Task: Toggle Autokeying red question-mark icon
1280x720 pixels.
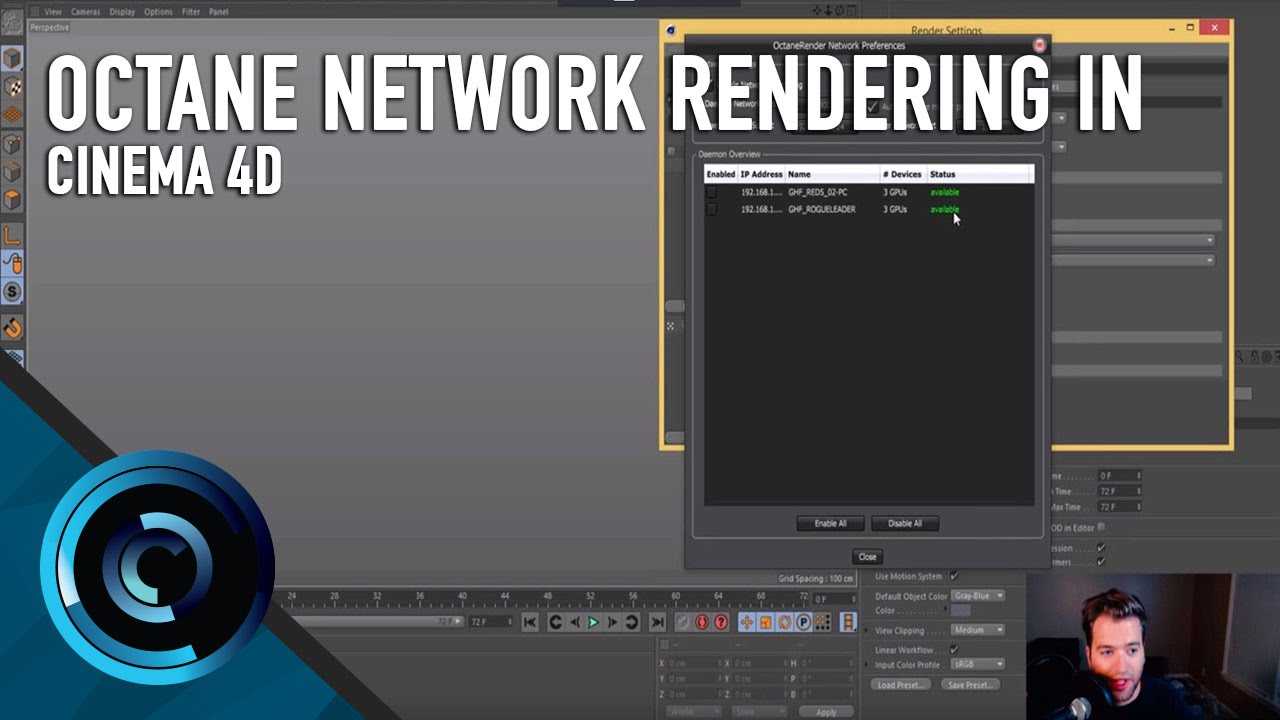Action: pos(721,622)
